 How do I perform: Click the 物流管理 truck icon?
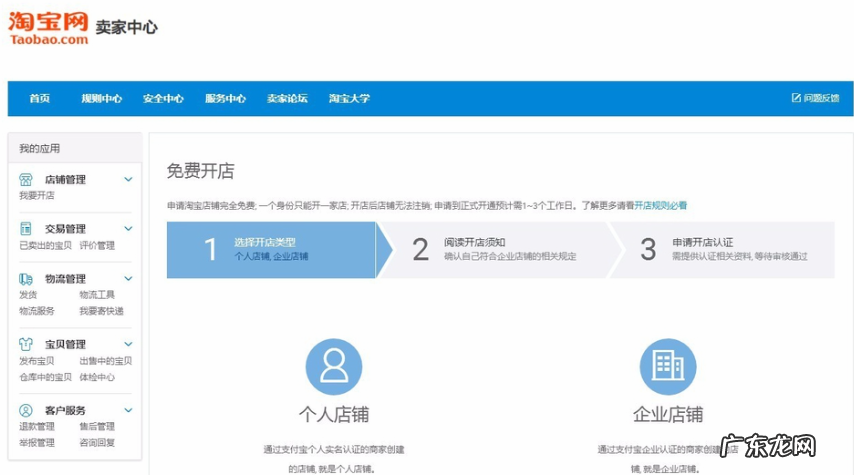point(26,279)
